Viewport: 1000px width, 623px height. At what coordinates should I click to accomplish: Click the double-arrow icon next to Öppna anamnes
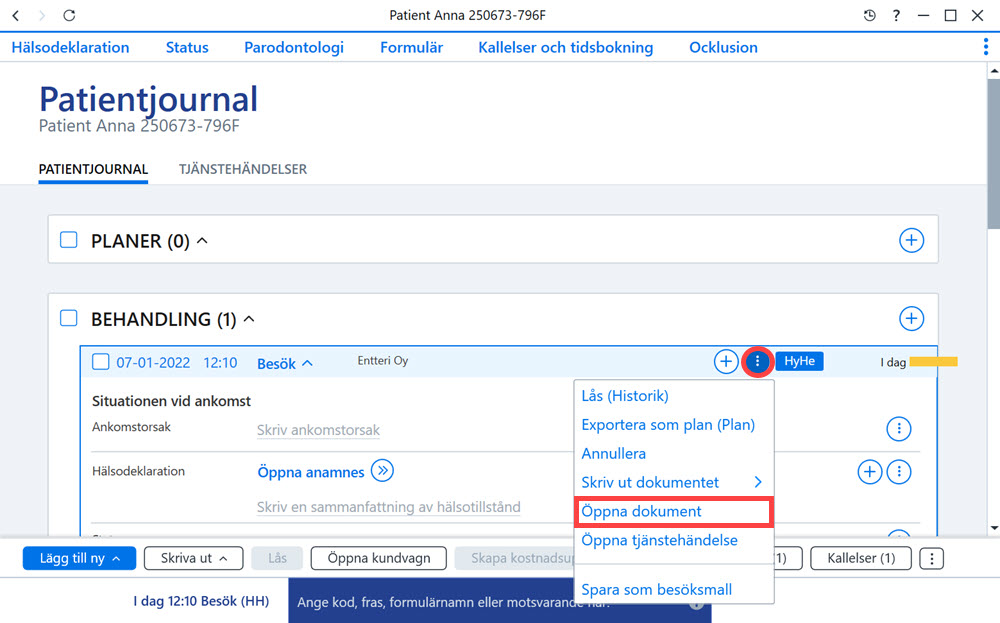(x=382, y=471)
